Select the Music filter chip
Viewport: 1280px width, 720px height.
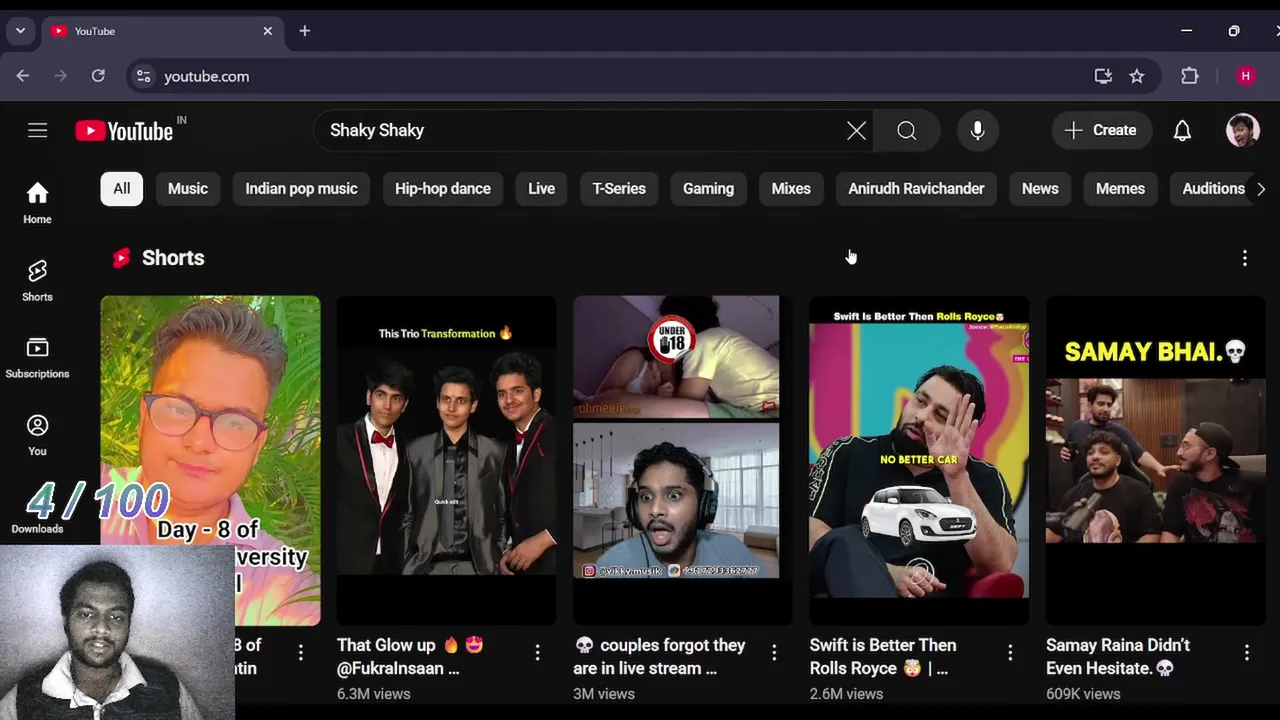point(188,188)
